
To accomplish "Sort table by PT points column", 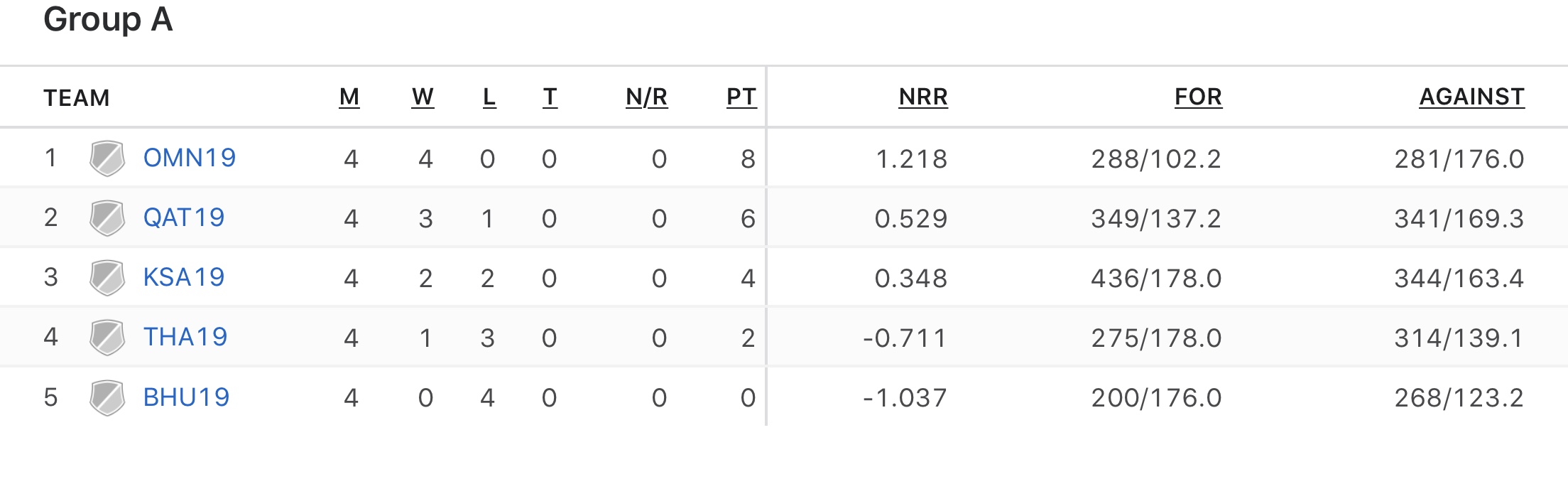I will (741, 97).
